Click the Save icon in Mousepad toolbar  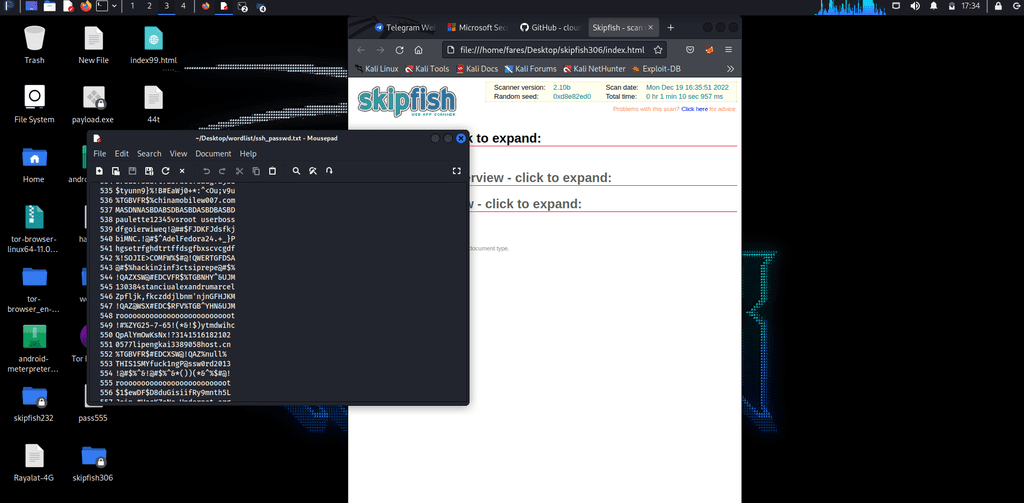point(132,171)
